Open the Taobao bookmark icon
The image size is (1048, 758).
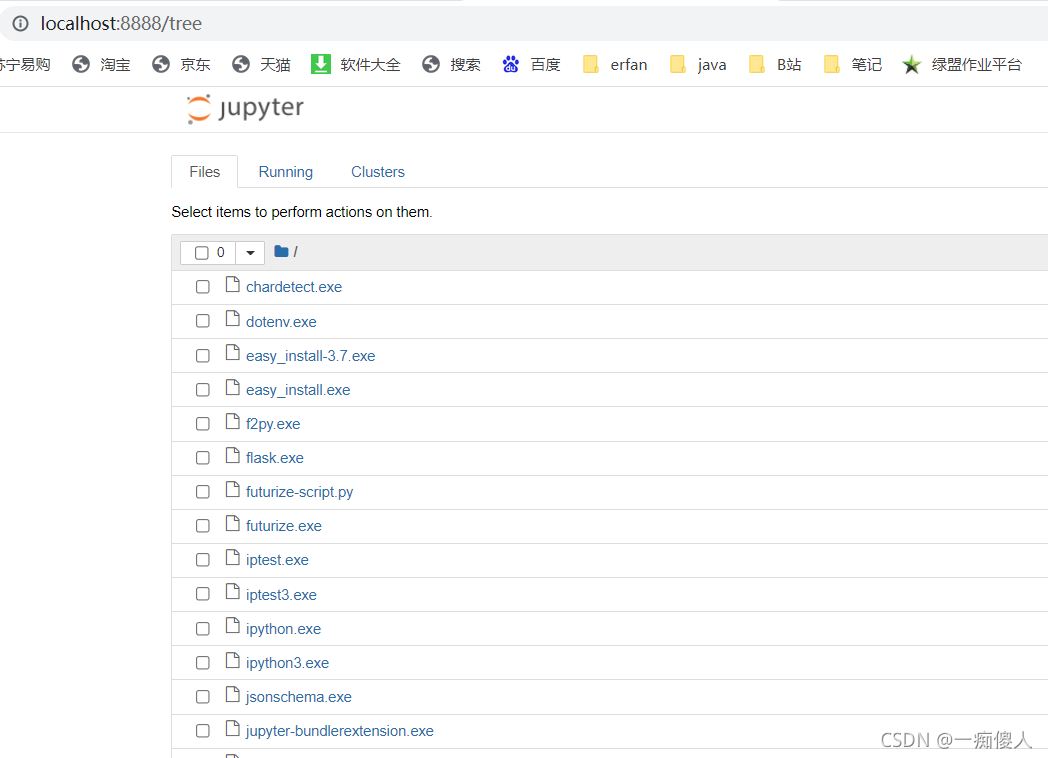coord(80,63)
